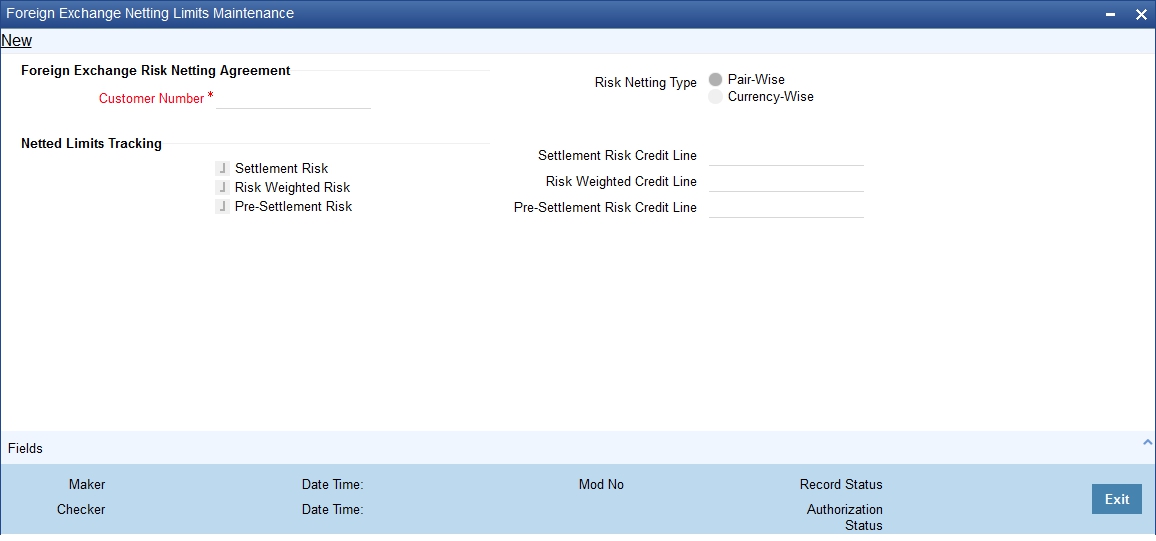The width and height of the screenshot is (1156, 541).
Task: Close the Netting Limits Maintenance window
Action: [x=1141, y=15]
